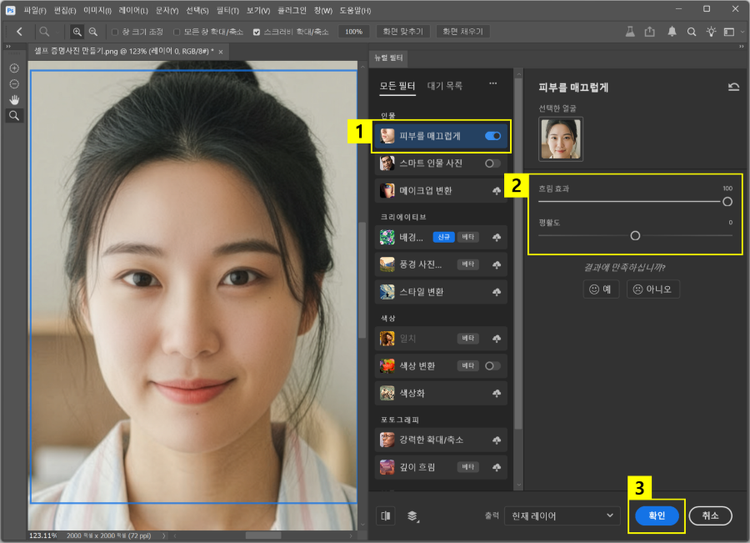750x543 pixels.
Task: Select the Zoom tool in left toolbar
Action: [x=14, y=116]
